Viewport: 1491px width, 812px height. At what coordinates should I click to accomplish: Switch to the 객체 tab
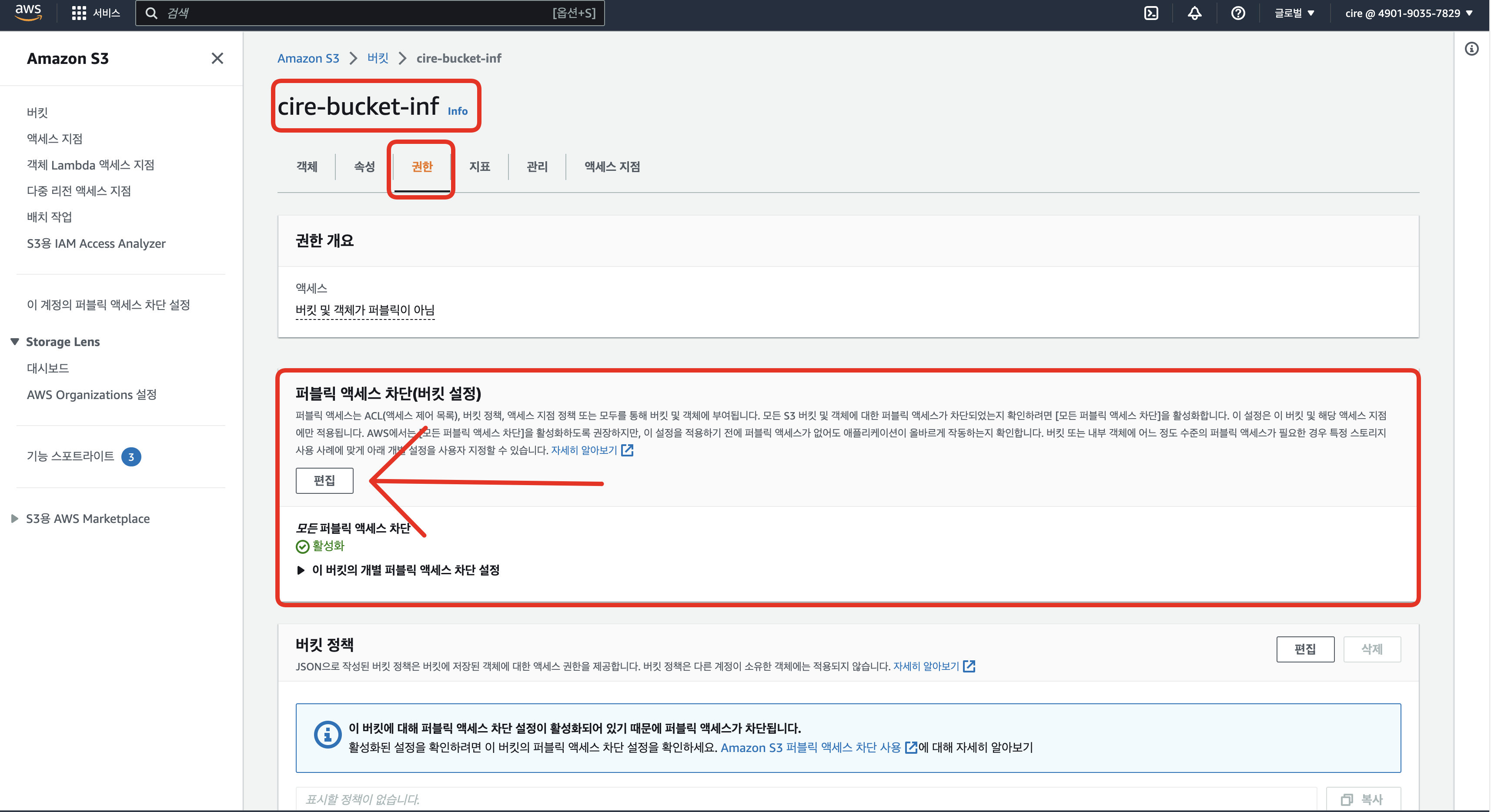(307, 166)
